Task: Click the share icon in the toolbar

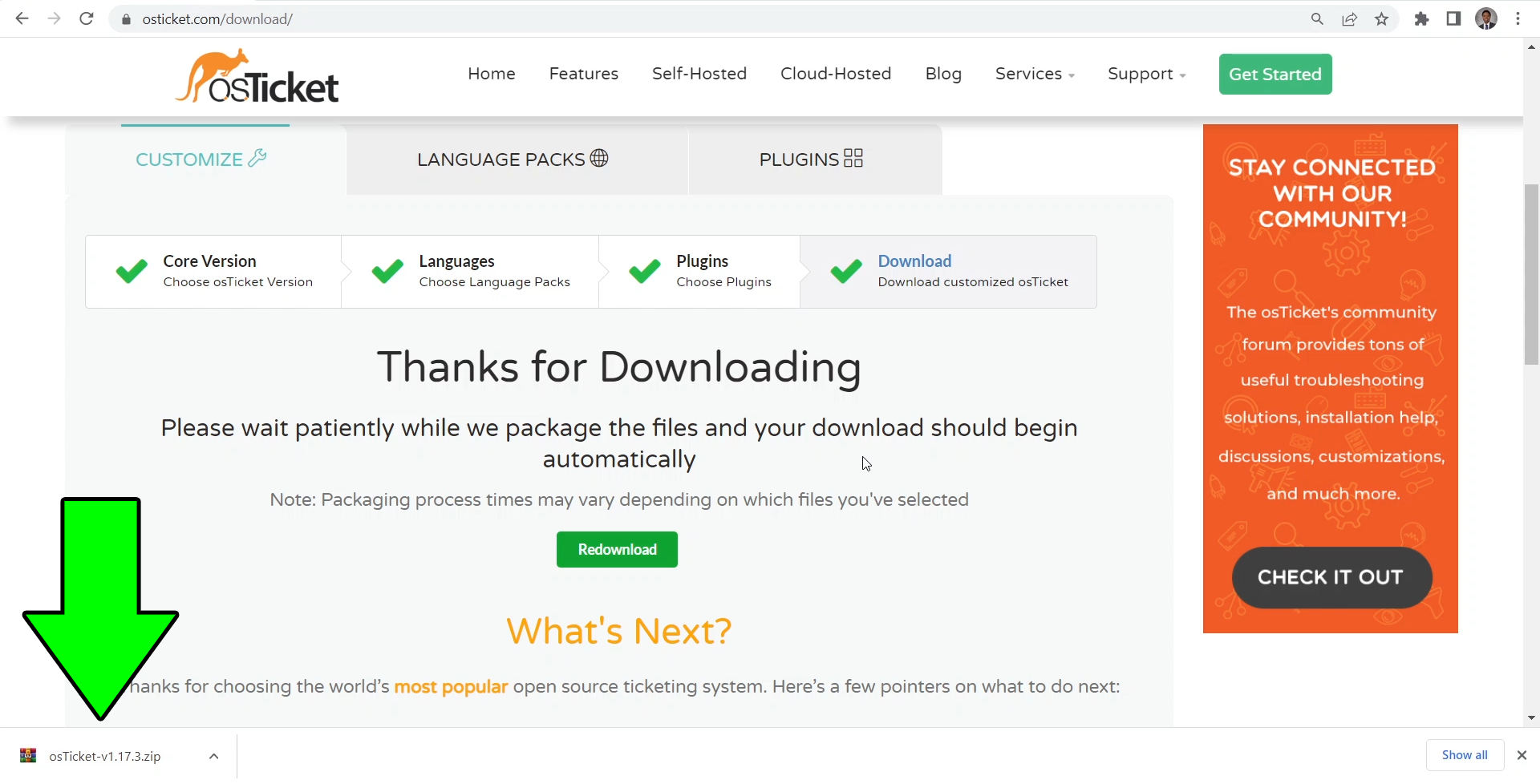Action: (x=1349, y=18)
